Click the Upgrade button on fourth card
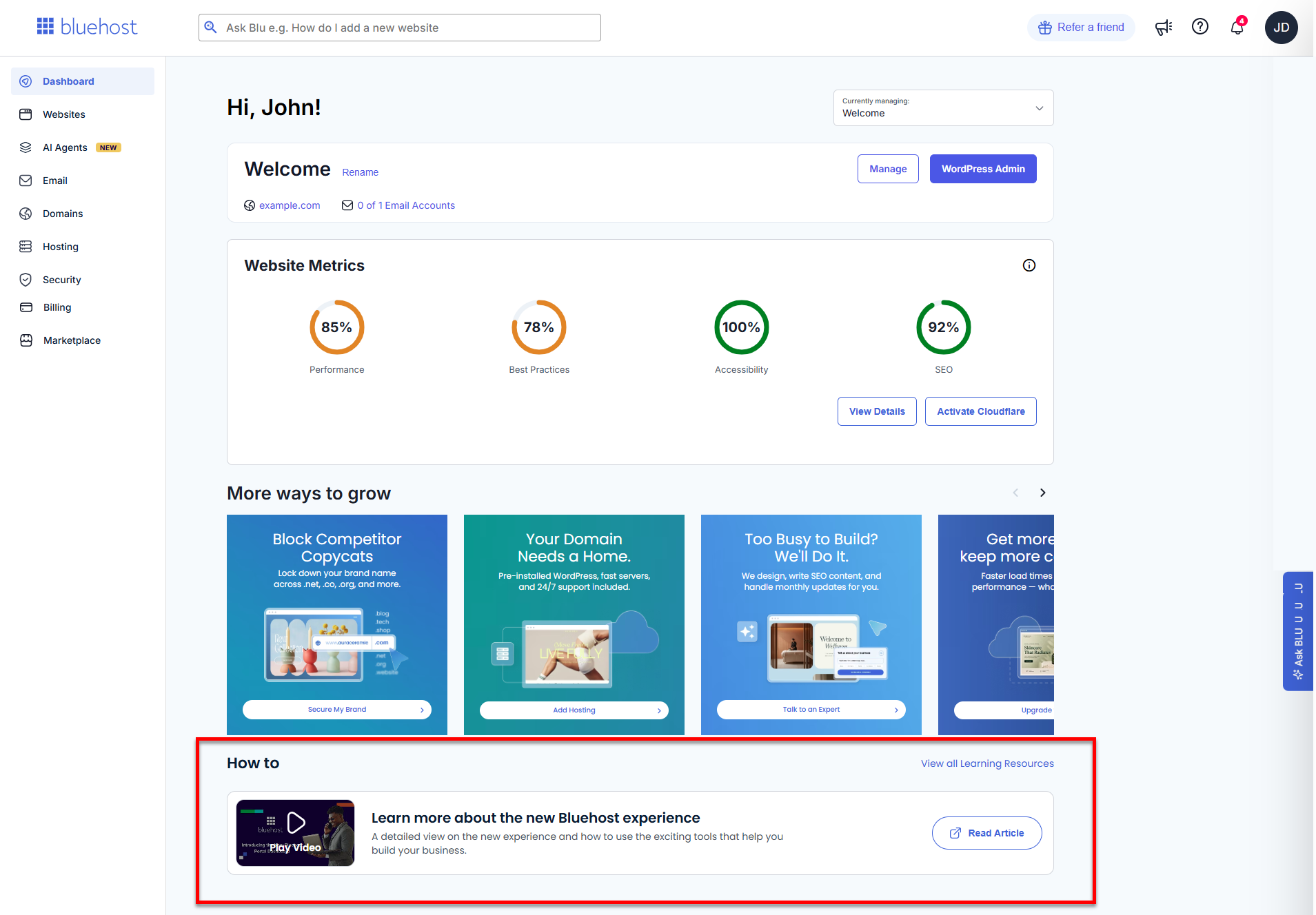The image size is (1316, 915). pyautogui.click(x=1004, y=710)
